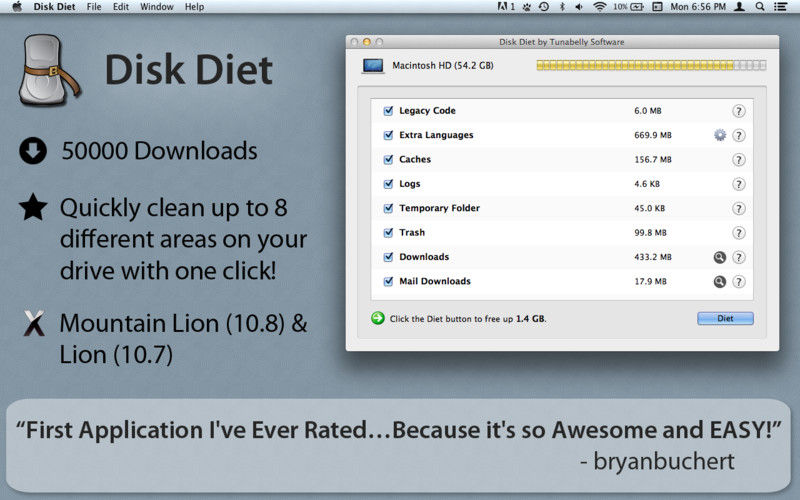Screen dimensions: 800x500
Task: Click the free up 1.4 GB message
Action: click(468, 319)
